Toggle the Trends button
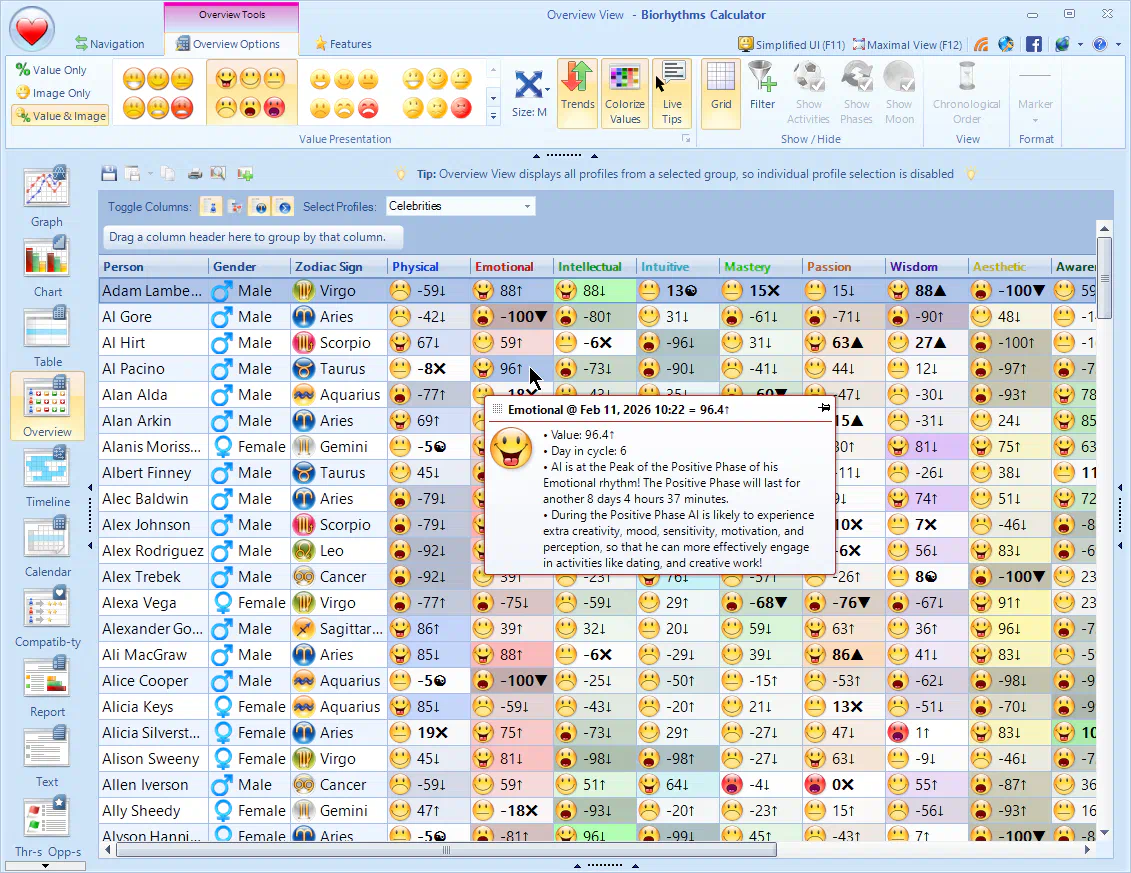The image size is (1131, 873). click(577, 92)
